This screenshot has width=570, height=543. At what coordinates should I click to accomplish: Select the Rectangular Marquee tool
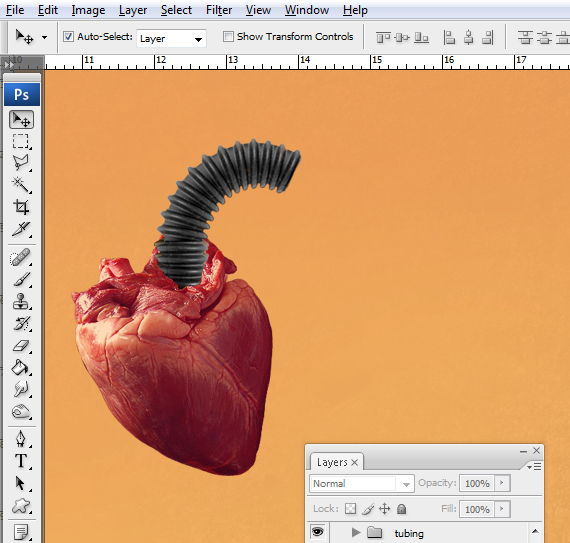tap(21, 141)
